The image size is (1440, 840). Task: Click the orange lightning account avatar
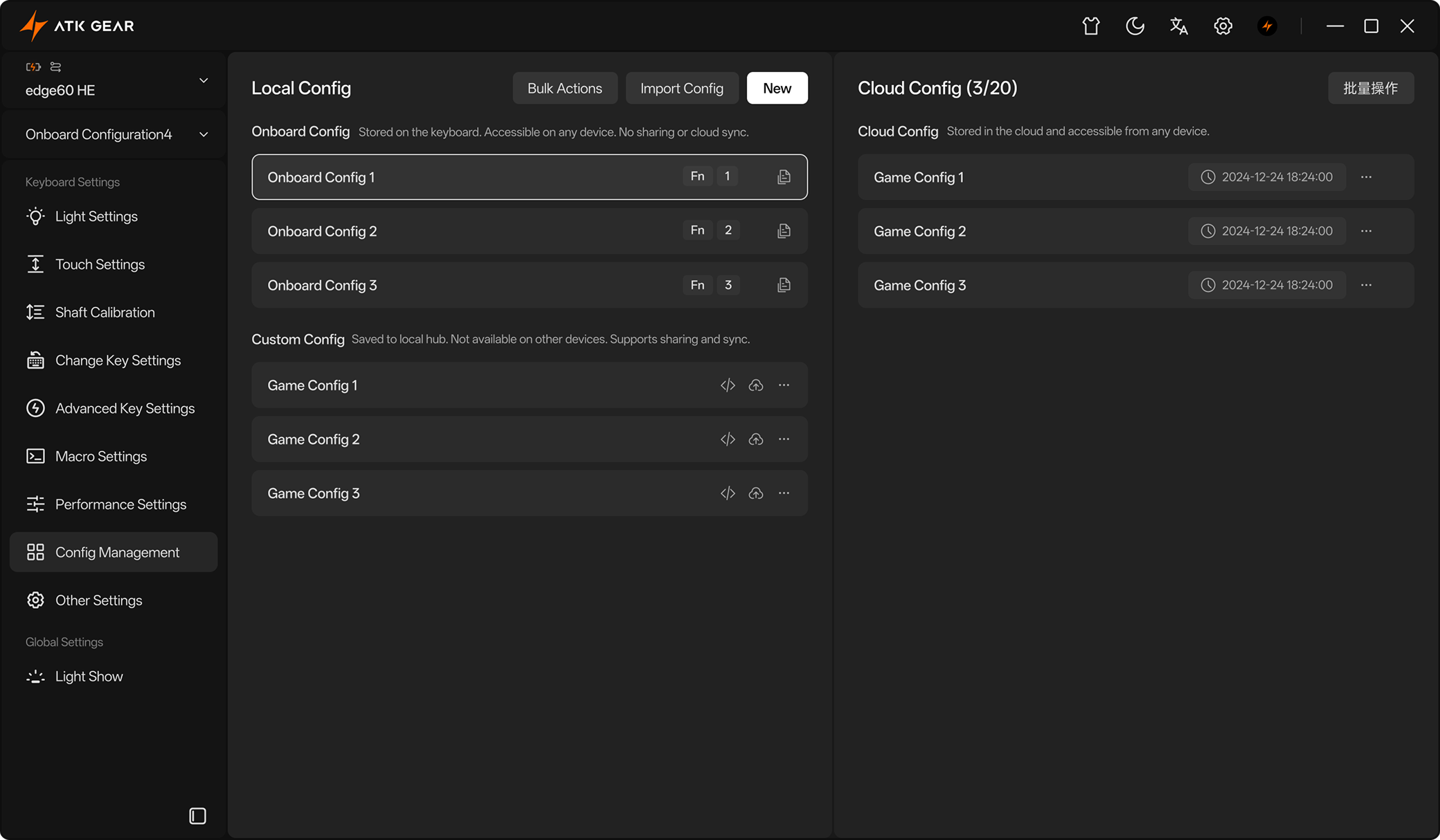[x=1267, y=26]
